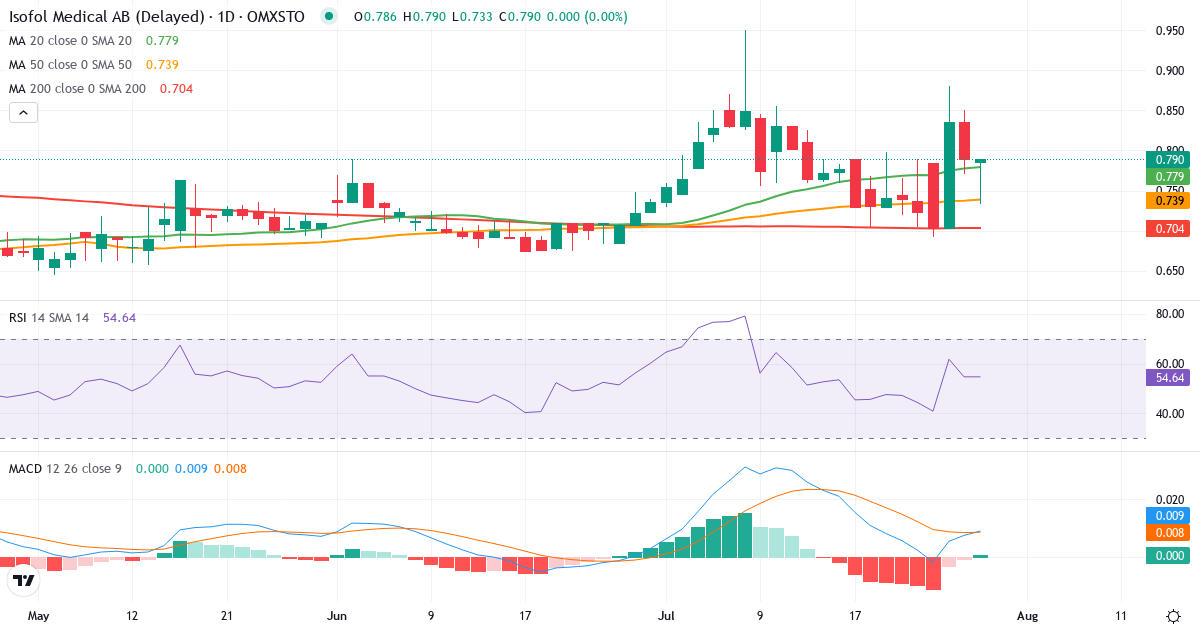
Task: Select the Isofol Medical AB symbol title
Action: tap(158, 16)
